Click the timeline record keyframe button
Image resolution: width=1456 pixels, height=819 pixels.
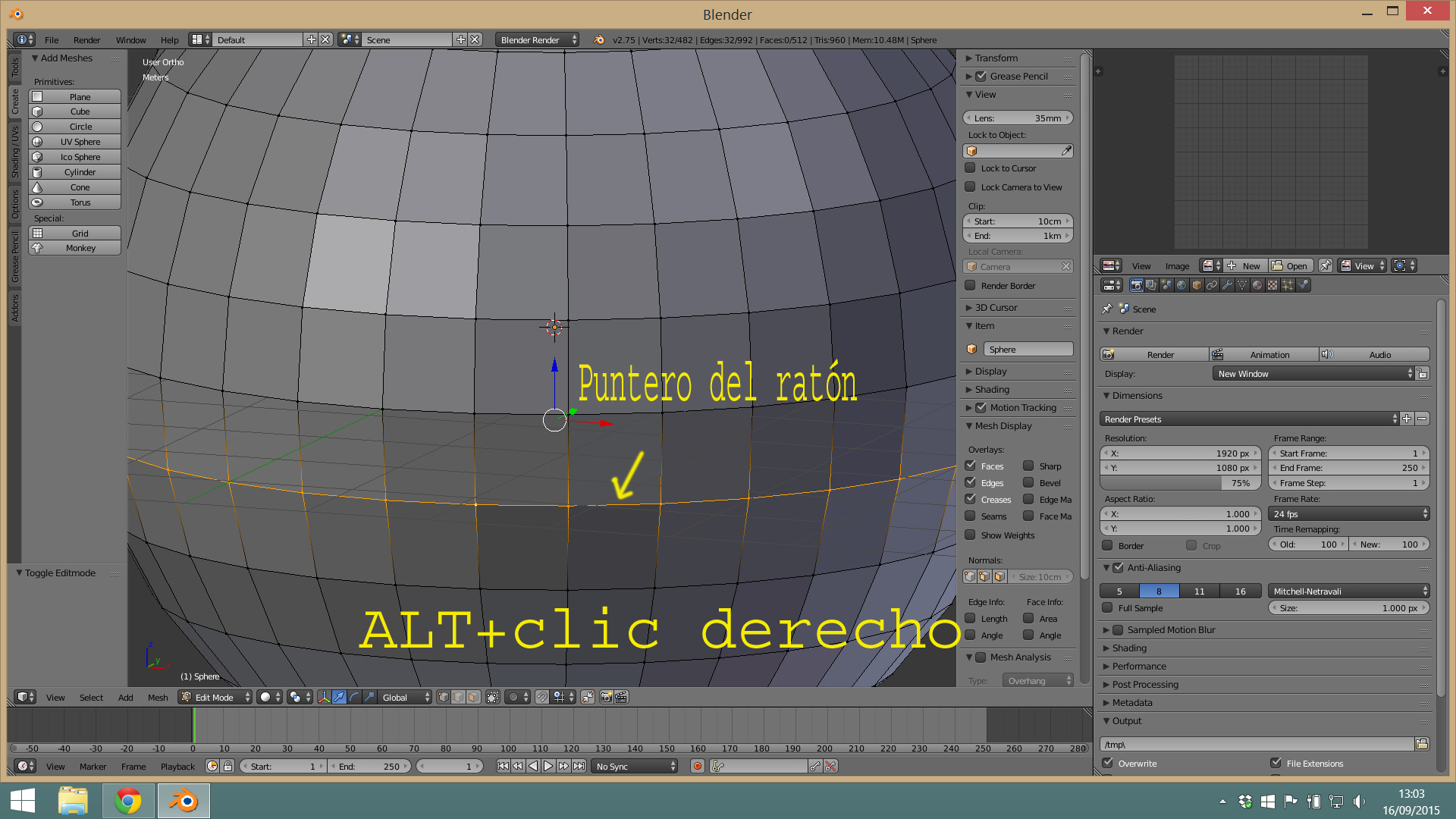[698, 766]
